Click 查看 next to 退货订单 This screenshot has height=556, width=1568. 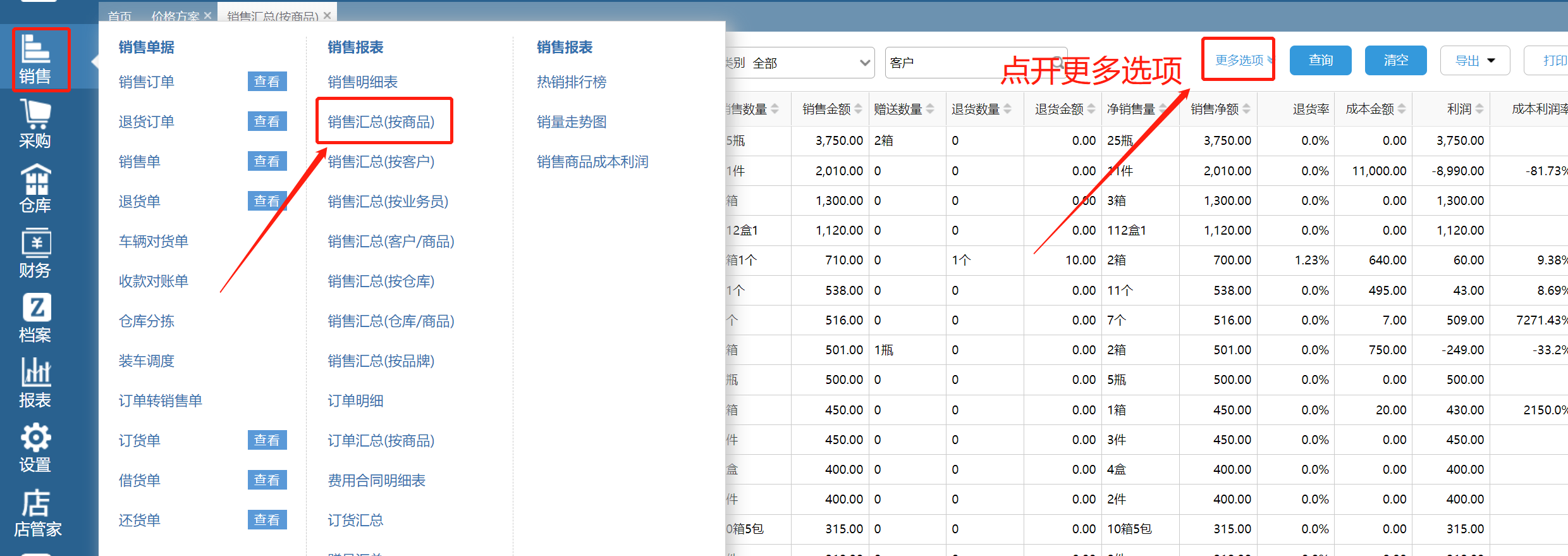tap(267, 121)
